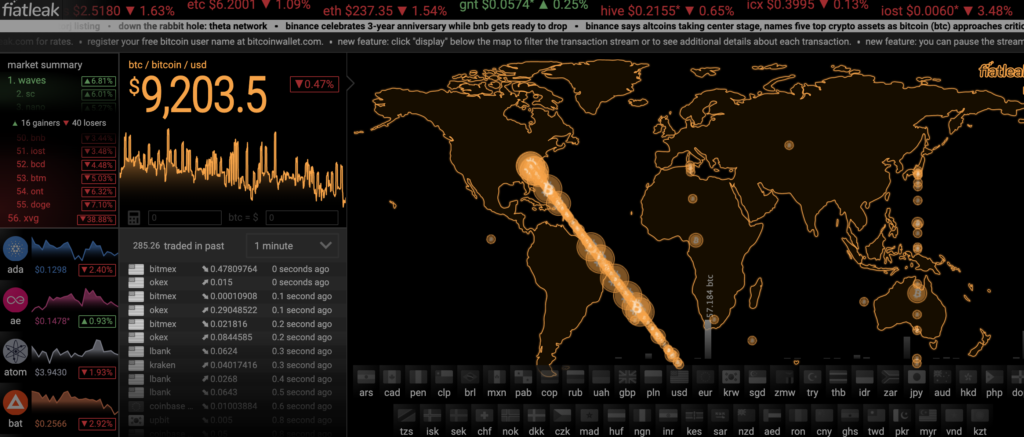Image resolution: width=1024 pixels, height=437 pixels.
Task: Choose the ars currency flag
Action: click(x=366, y=377)
